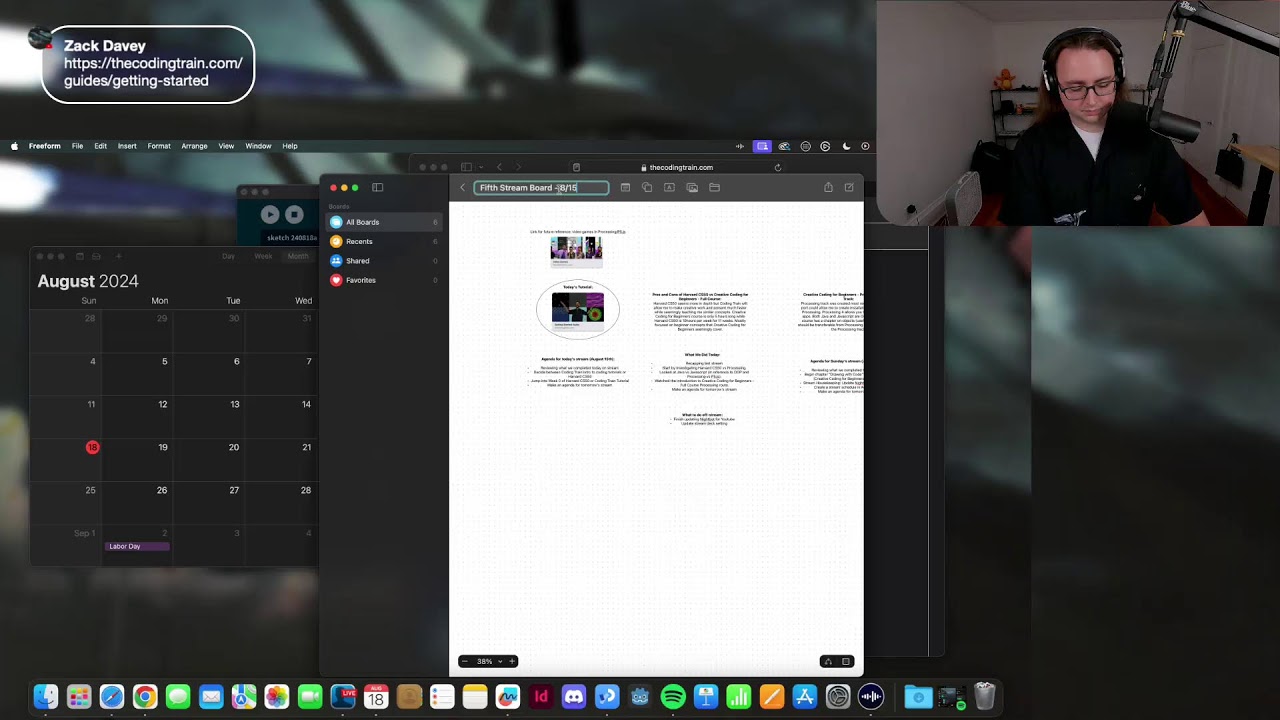Zoom out with the minus button

[x=465, y=661]
